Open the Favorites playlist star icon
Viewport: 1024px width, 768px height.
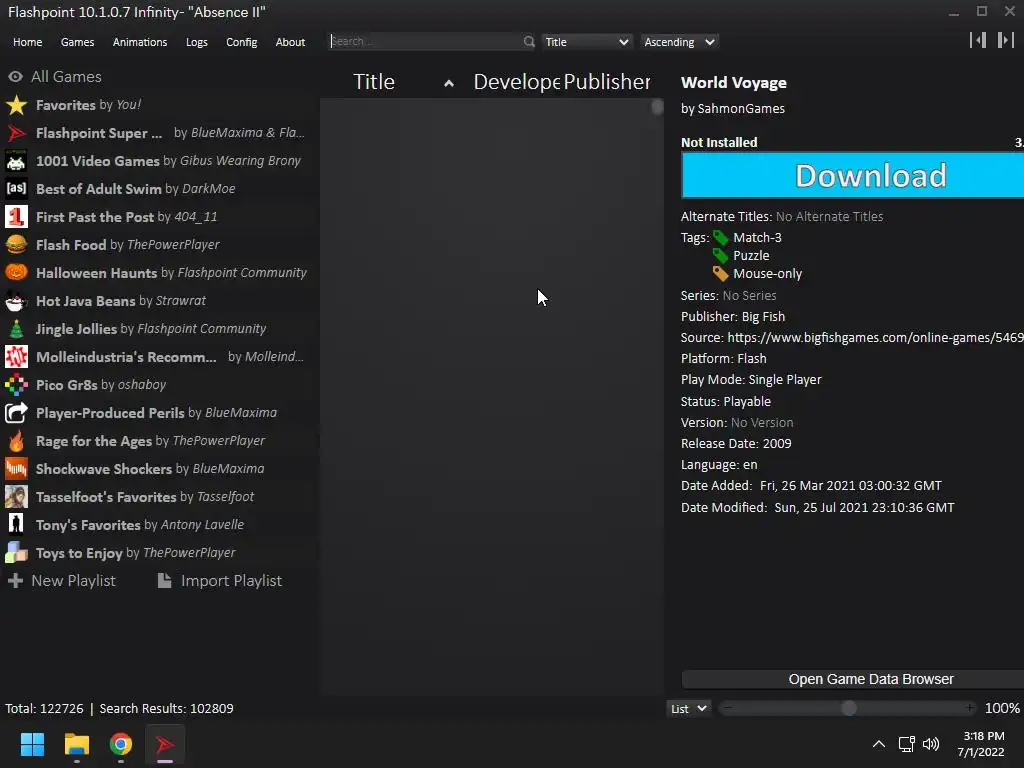point(16,105)
